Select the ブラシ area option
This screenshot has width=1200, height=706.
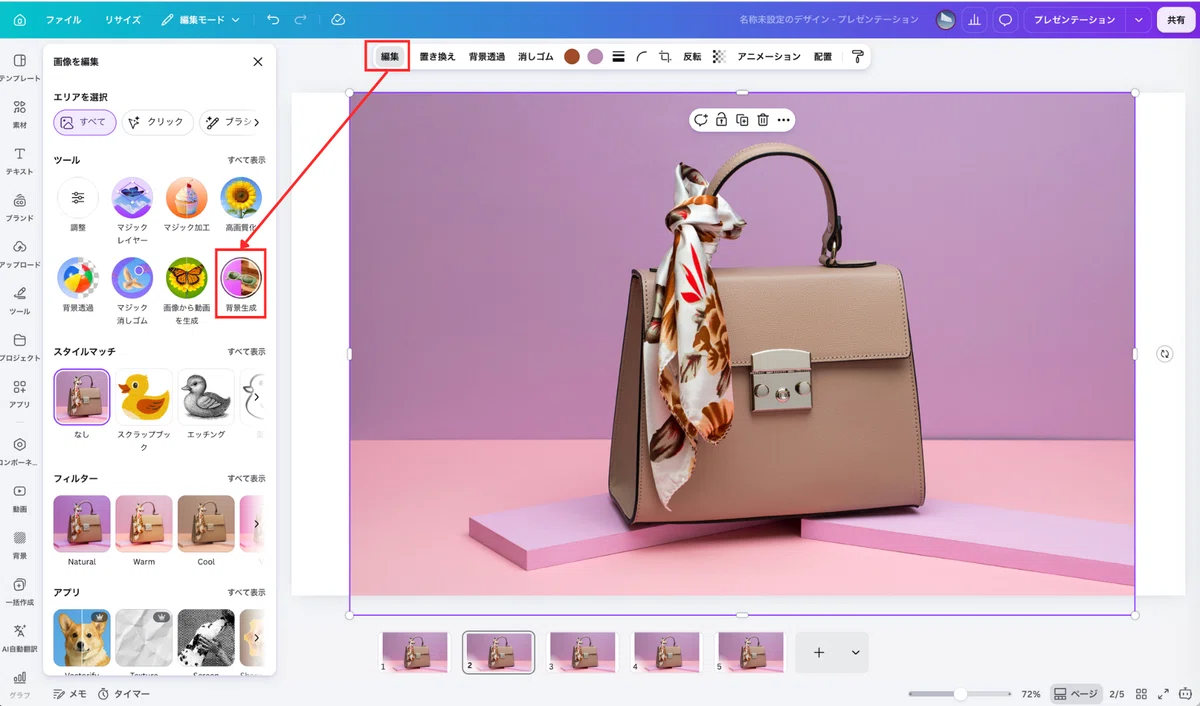(x=228, y=122)
